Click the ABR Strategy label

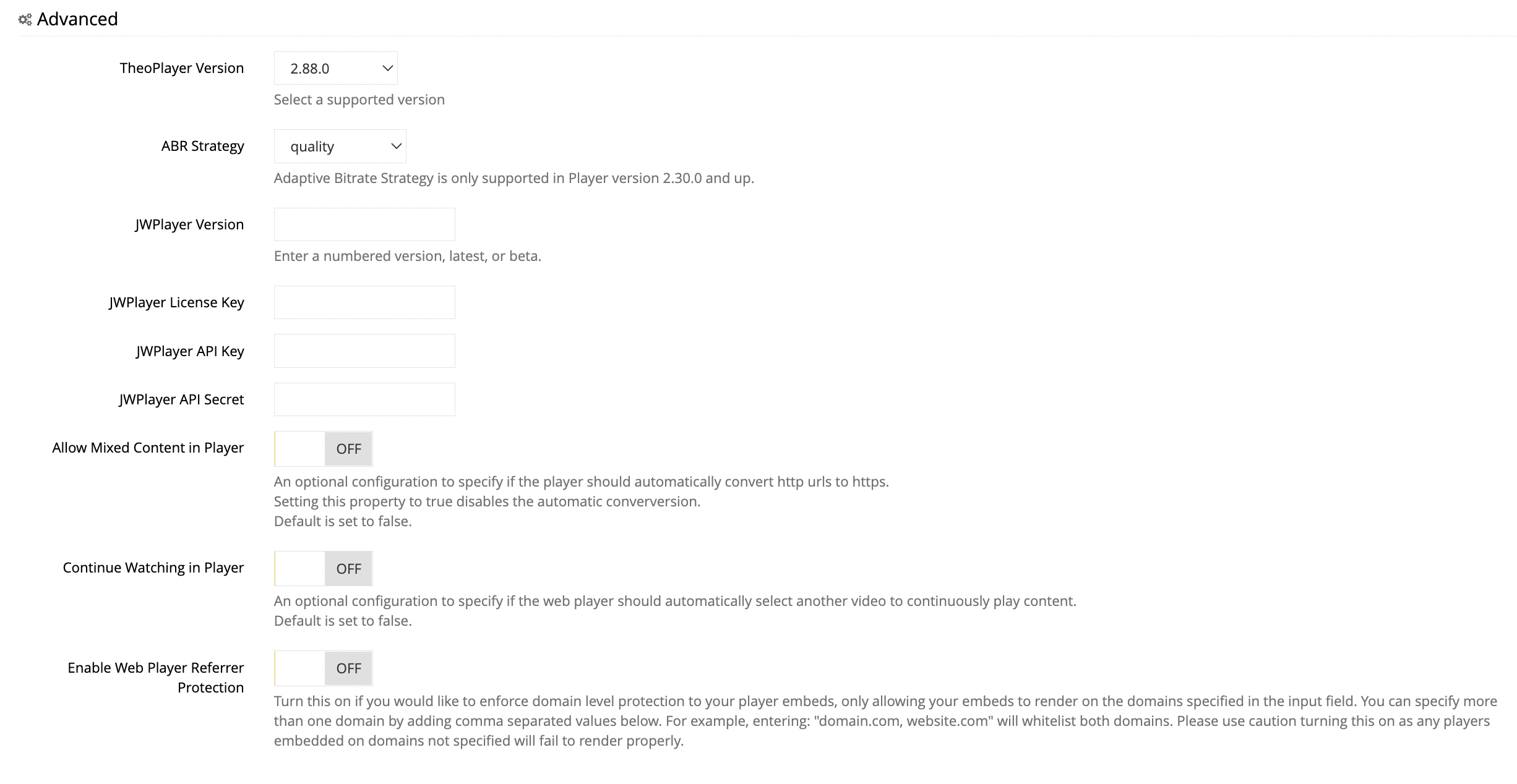203,146
